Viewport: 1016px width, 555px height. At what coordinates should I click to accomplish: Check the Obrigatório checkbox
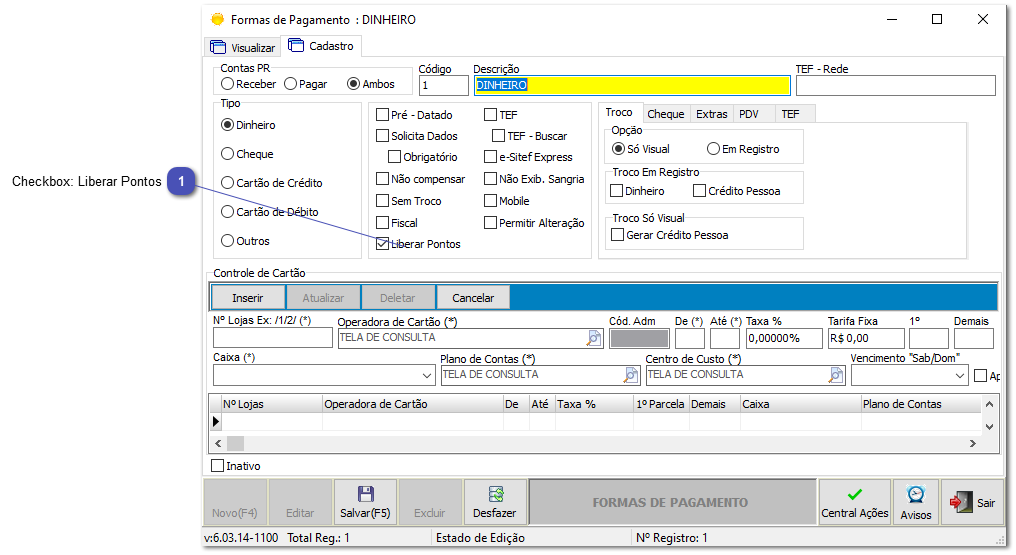click(x=394, y=157)
